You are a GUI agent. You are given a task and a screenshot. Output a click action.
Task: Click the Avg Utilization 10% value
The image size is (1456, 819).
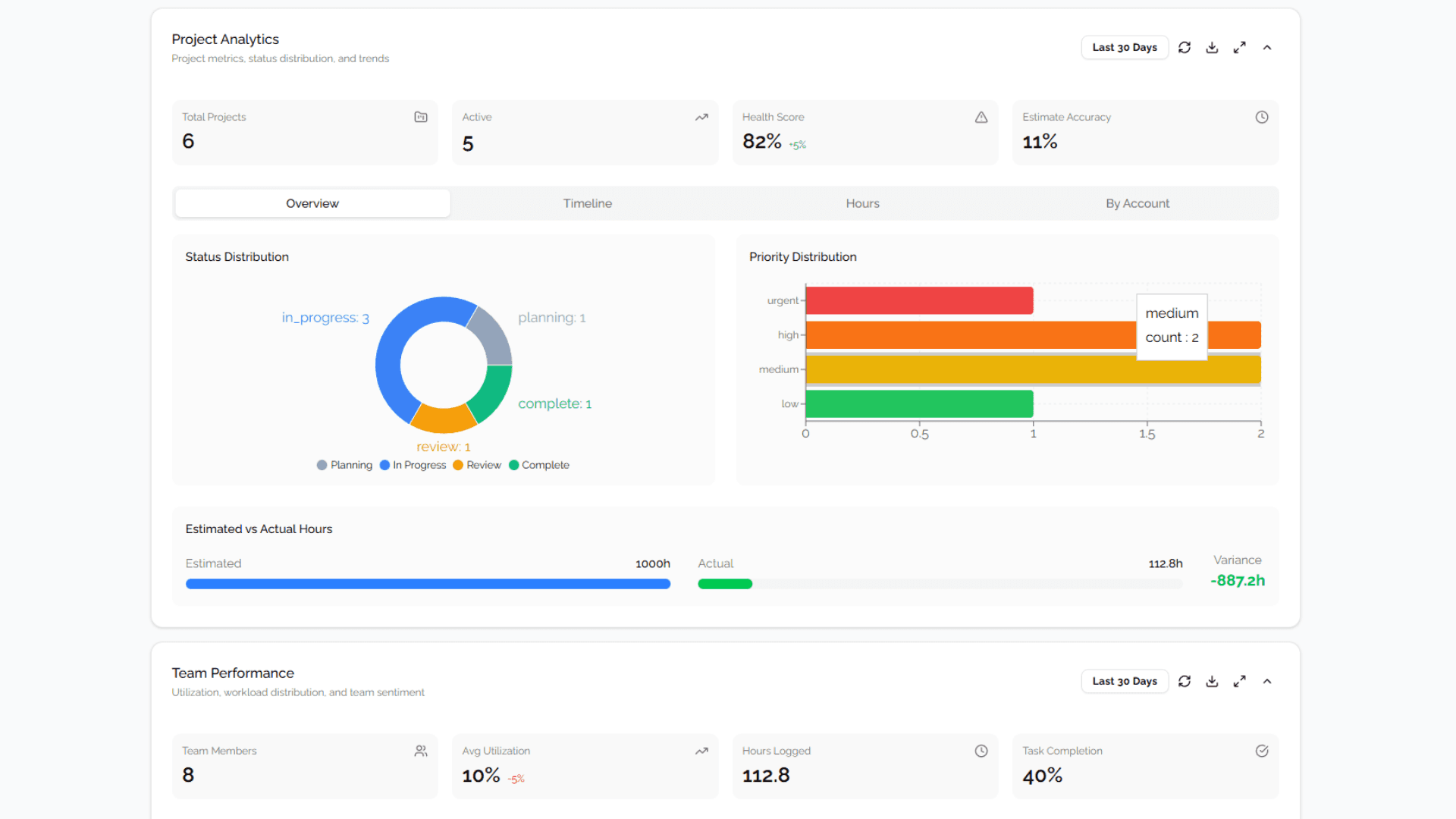click(x=481, y=775)
